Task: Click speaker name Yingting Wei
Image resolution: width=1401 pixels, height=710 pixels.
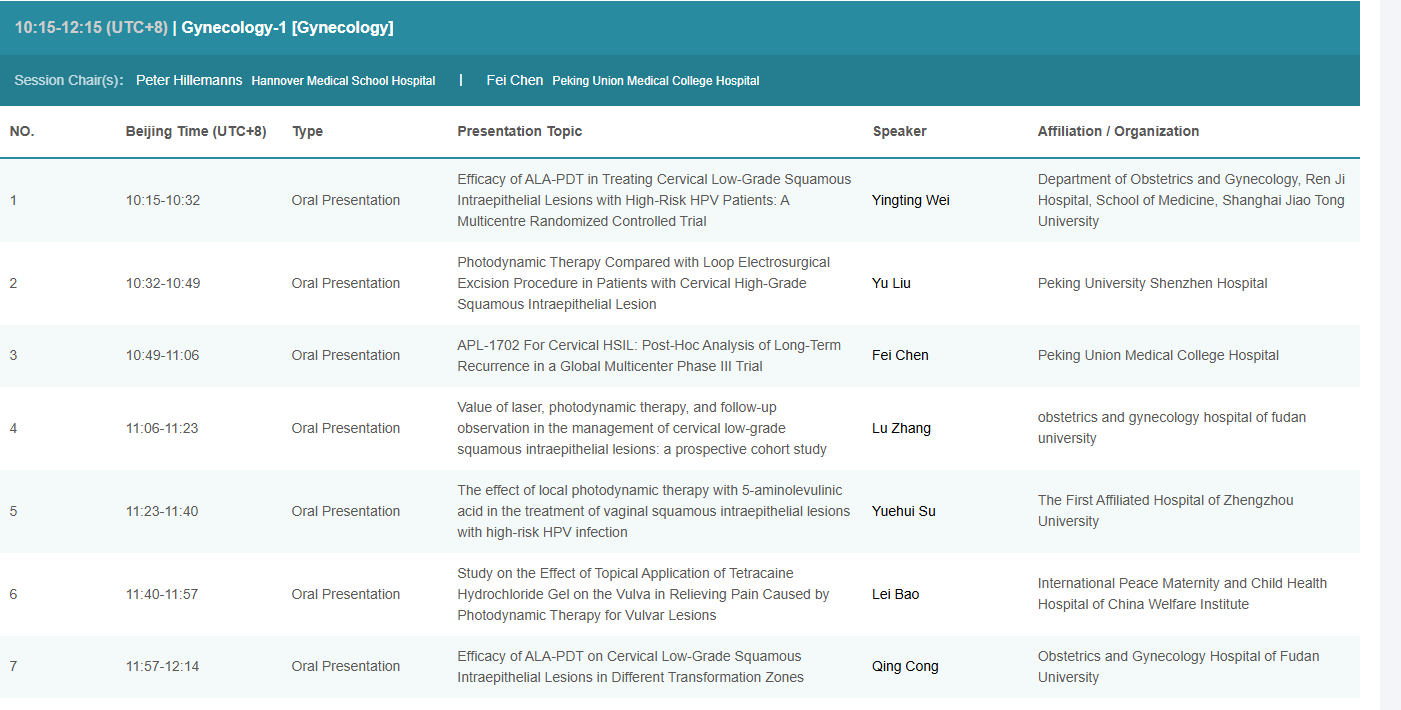Action: [x=911, y=200]
